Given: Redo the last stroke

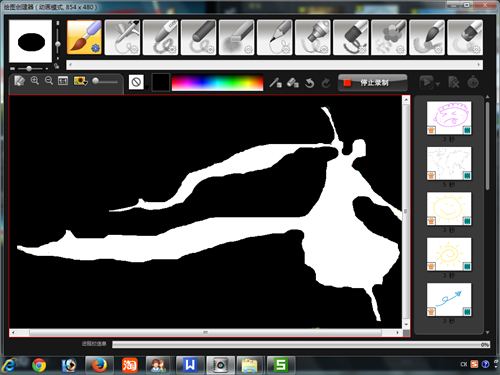Looking at the screenshot, I should tap(326, 83).
